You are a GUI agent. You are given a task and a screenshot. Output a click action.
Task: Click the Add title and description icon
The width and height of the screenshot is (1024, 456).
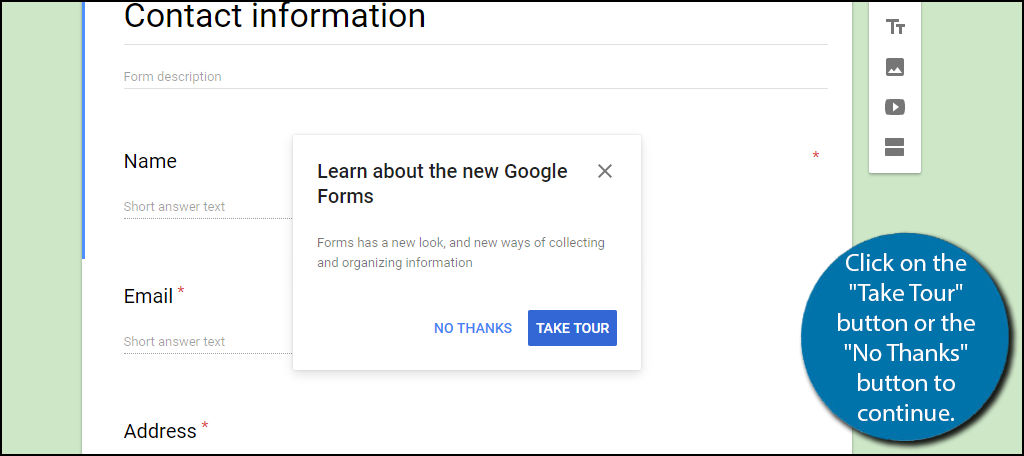coord(895,28)
